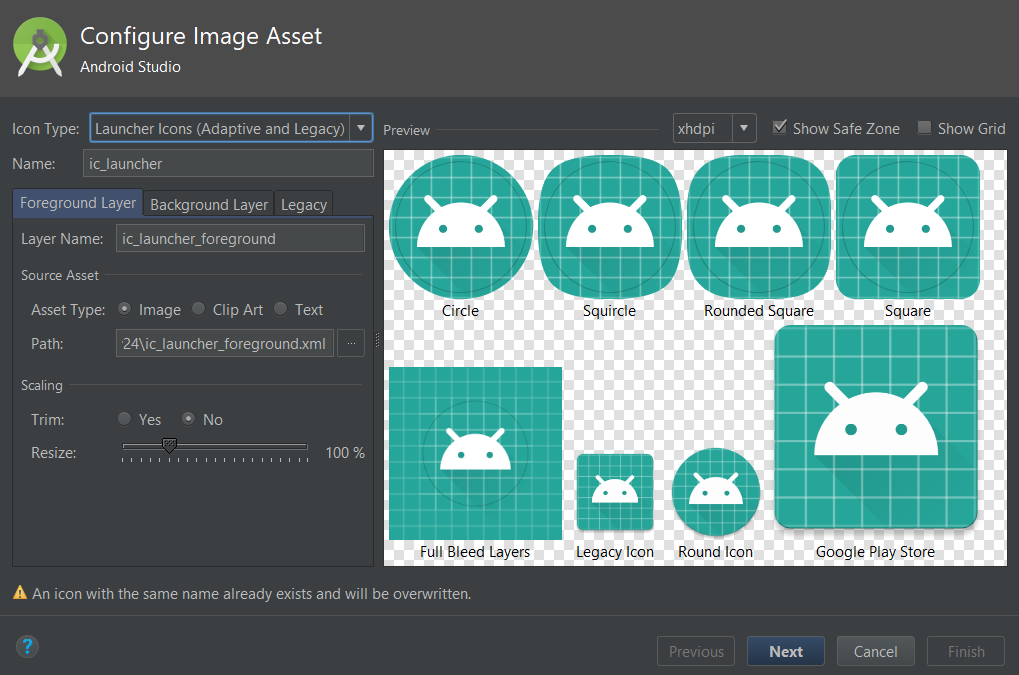Open help with the question mark icon
Screen dimensions: 1019x675
(27, 646)
